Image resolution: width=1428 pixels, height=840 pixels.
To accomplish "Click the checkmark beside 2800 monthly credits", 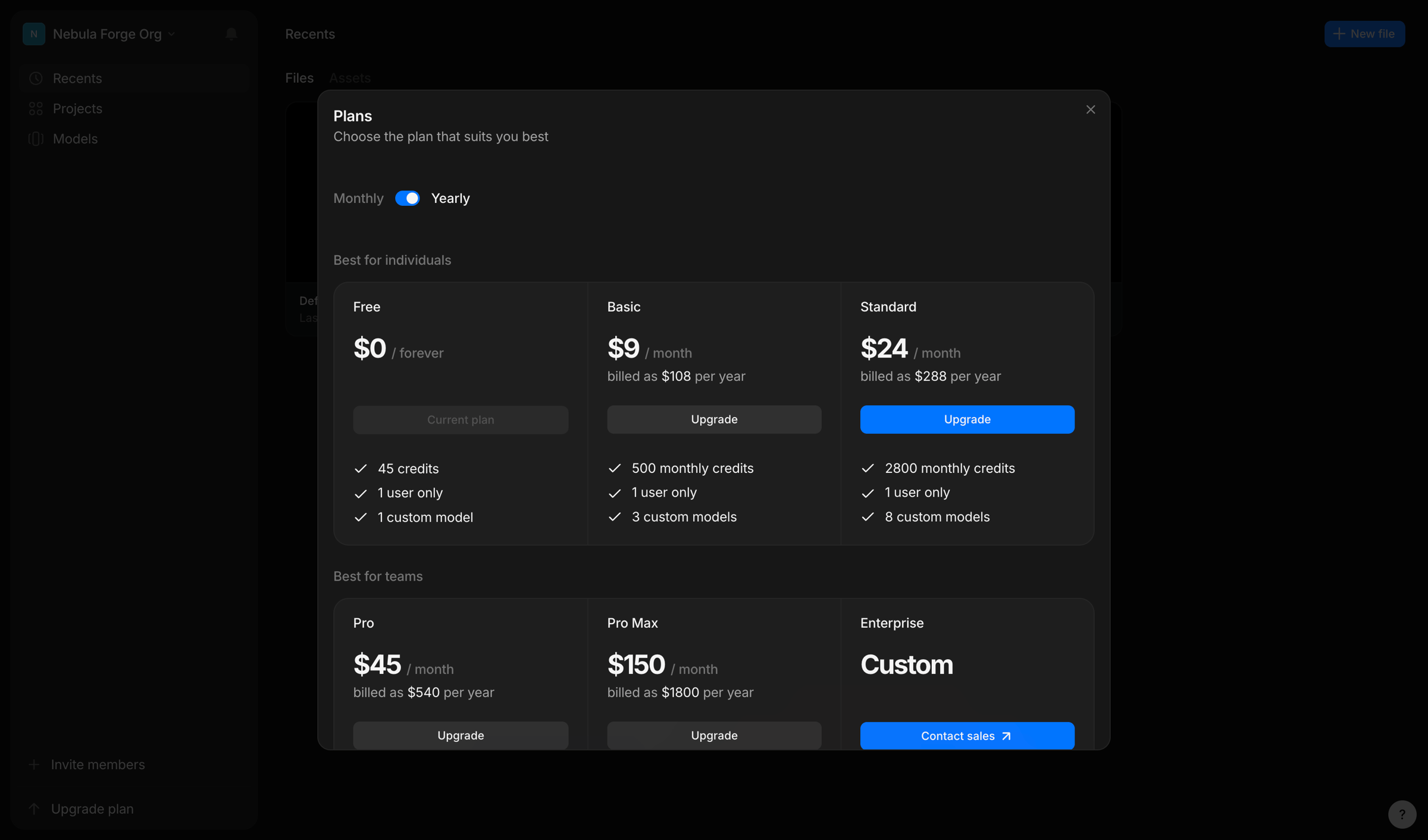I will (868, 468).
